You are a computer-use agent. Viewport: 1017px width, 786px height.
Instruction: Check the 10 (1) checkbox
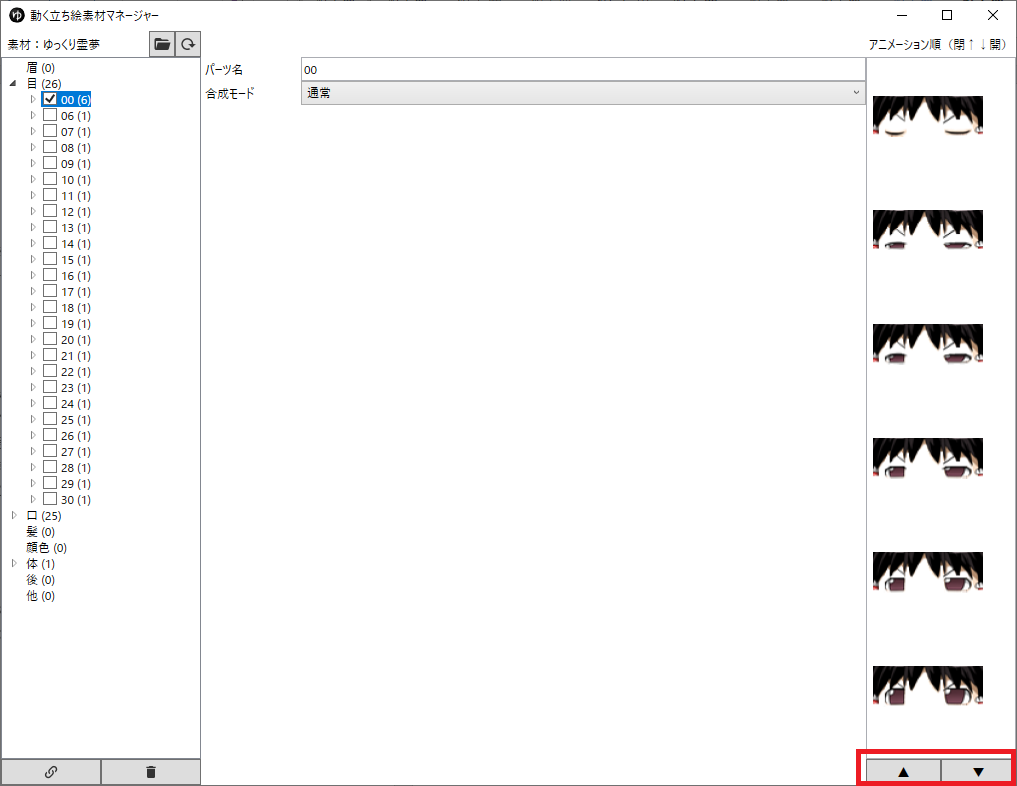(x=50, y=179)
